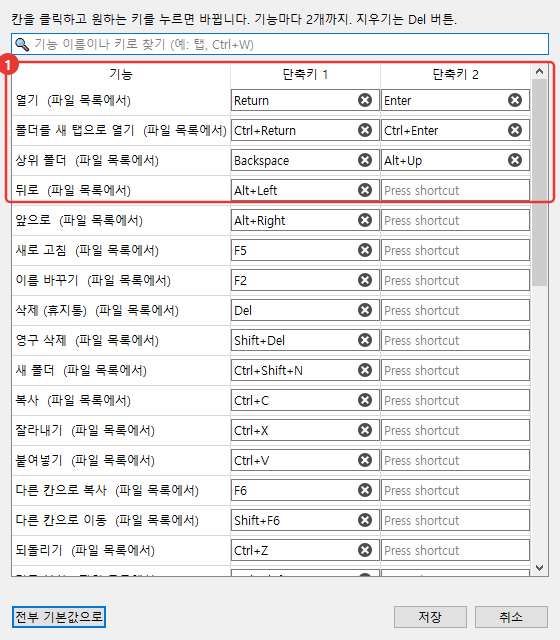Clear the F6 shortcut for 다른 칸으로 복사
The width and height of the screenshot is (560, 640).
pos(365,490)
